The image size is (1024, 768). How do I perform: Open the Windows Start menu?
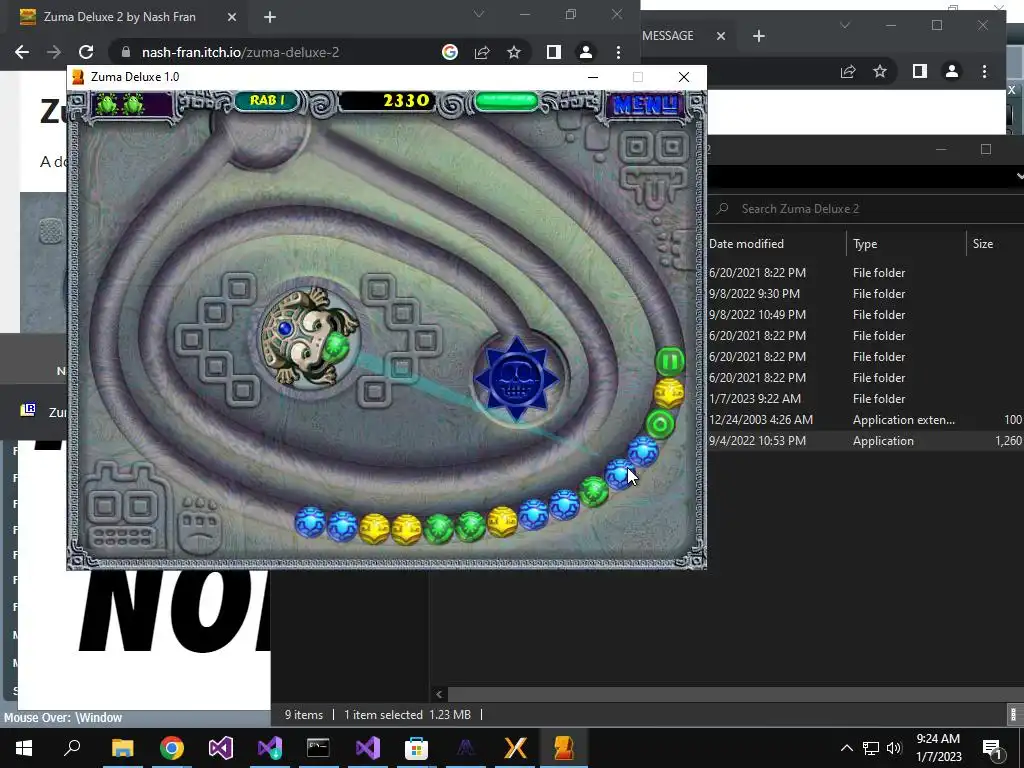tap(24, 748)
